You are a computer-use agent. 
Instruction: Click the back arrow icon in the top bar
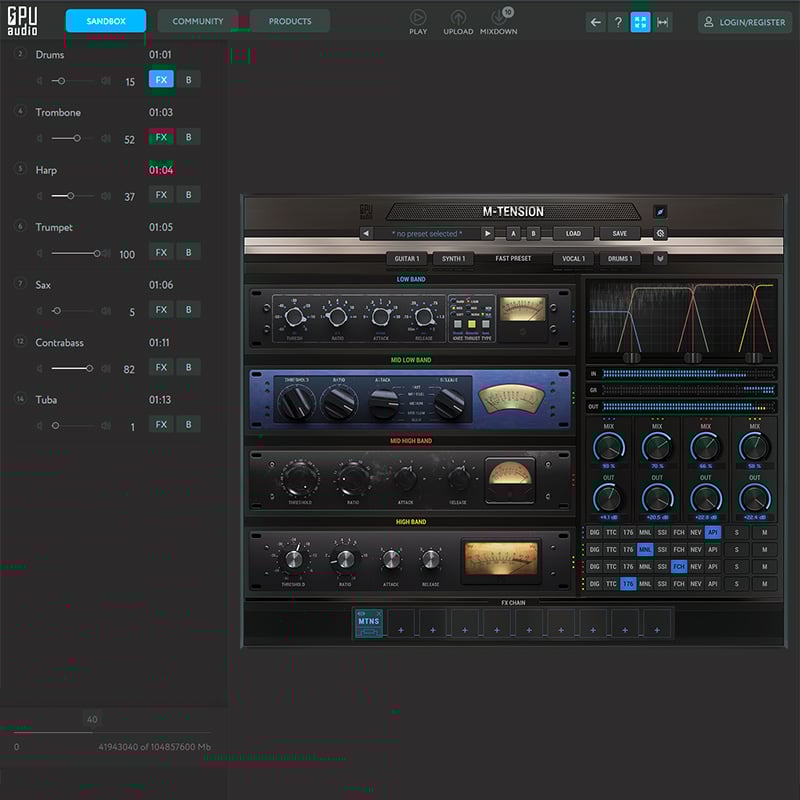pyautogui.click(x=596, y=22)
